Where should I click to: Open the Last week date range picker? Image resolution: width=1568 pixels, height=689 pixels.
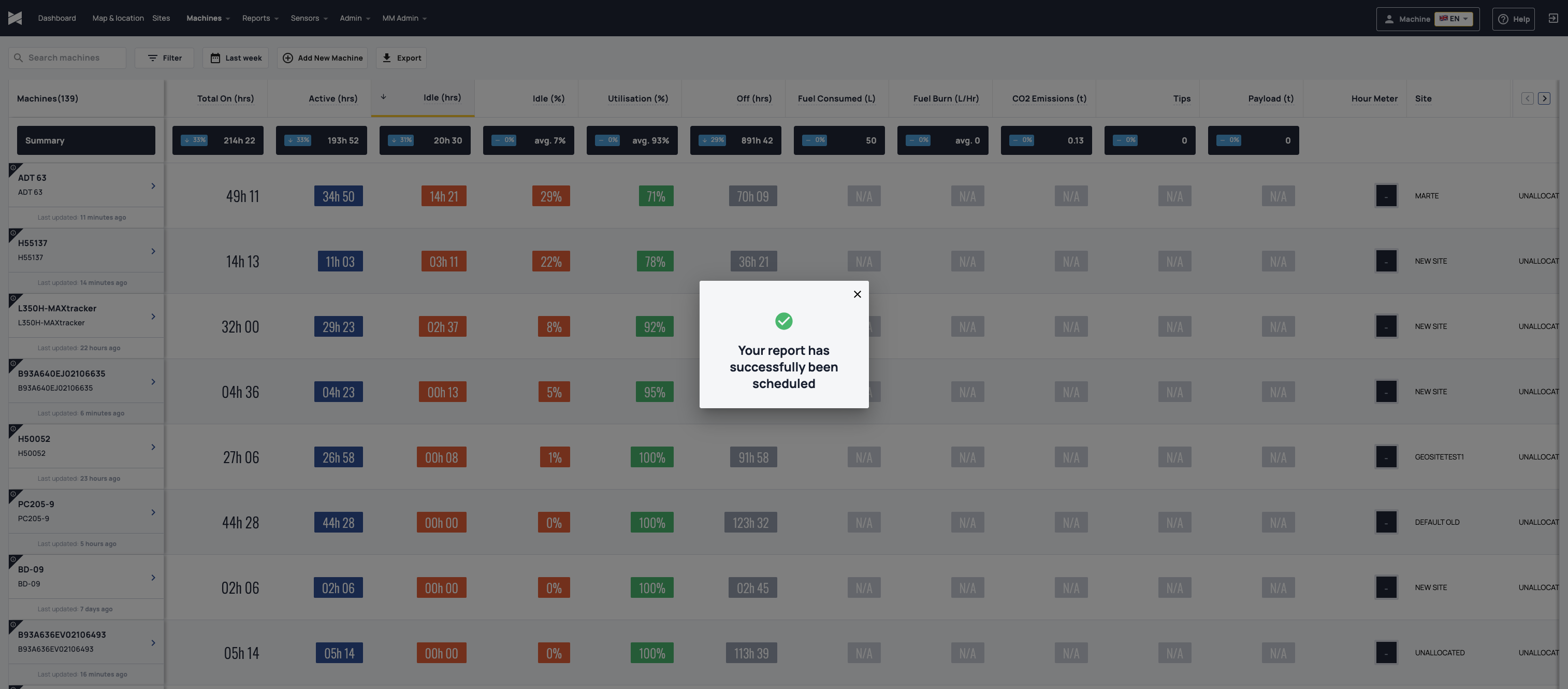coord(236,58)
